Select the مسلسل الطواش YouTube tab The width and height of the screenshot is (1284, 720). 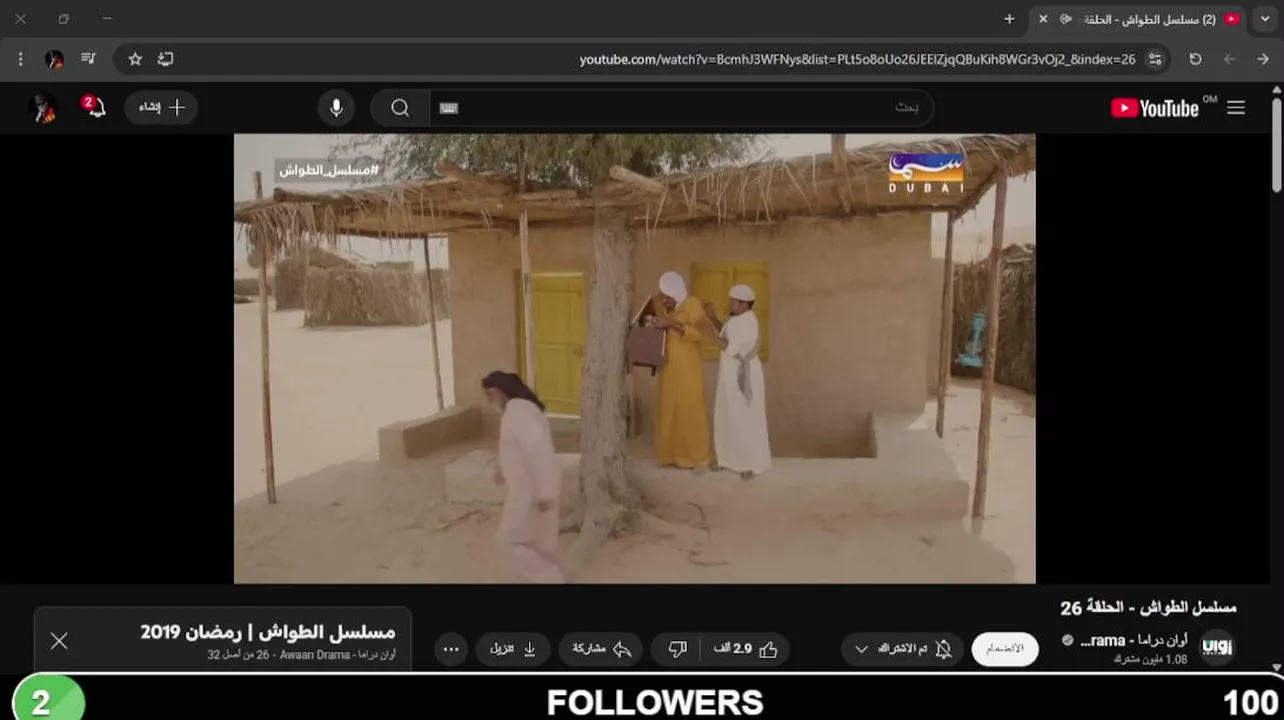tap(1140, 19)
